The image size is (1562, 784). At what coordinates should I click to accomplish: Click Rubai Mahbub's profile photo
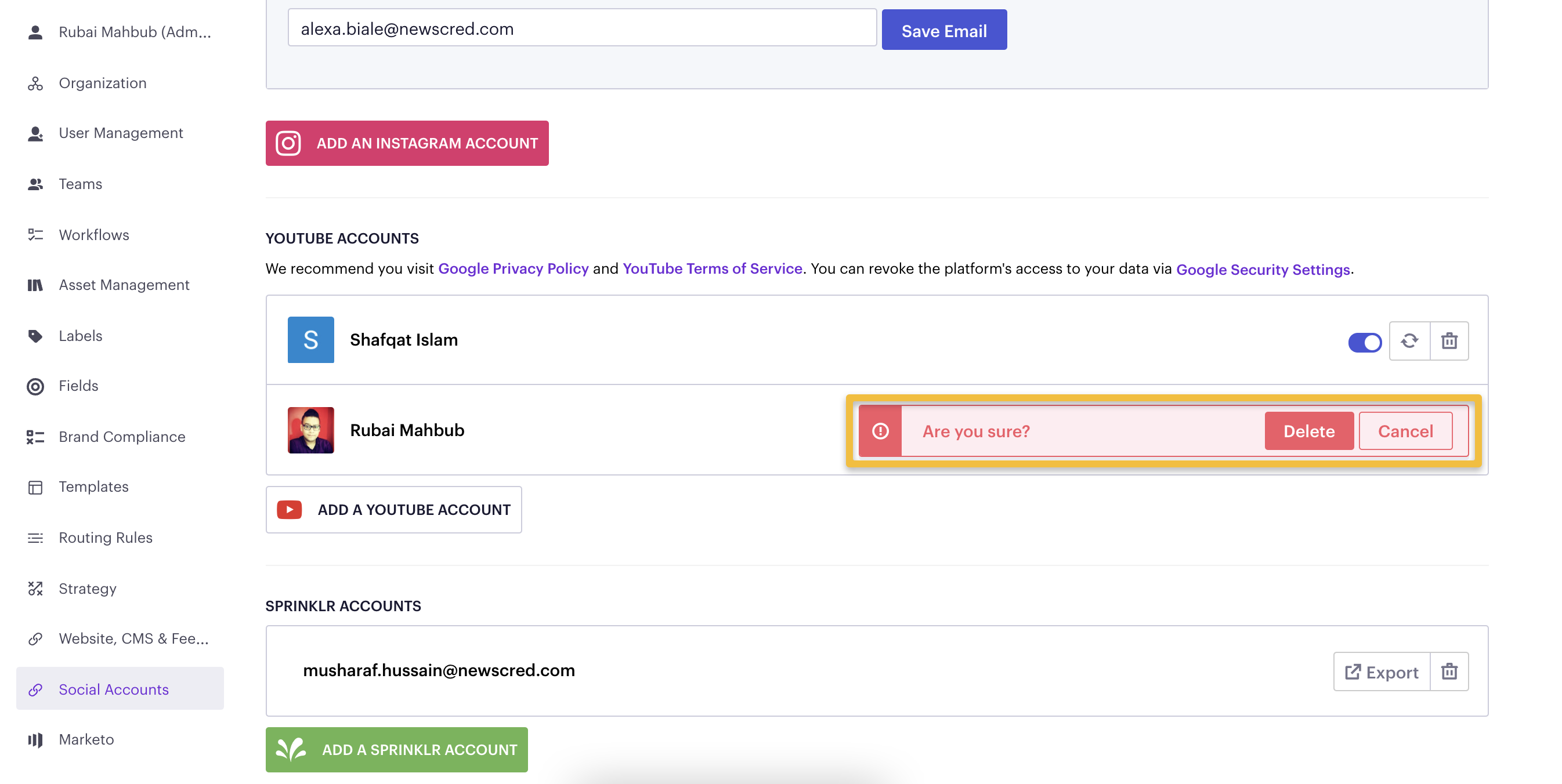[310, 430]
